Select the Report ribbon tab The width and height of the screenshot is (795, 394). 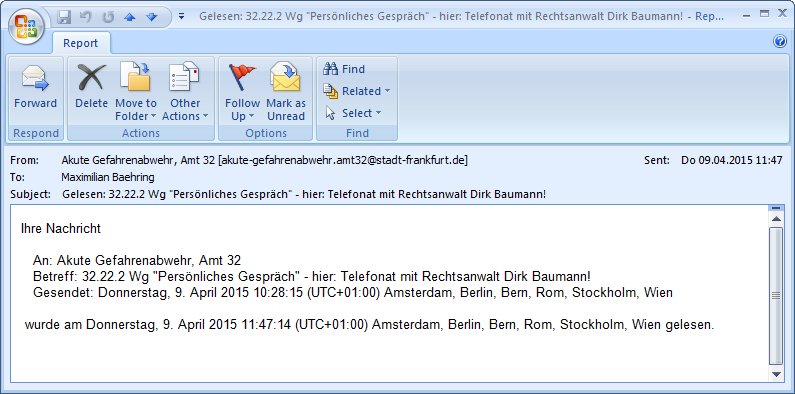[80, 43]
